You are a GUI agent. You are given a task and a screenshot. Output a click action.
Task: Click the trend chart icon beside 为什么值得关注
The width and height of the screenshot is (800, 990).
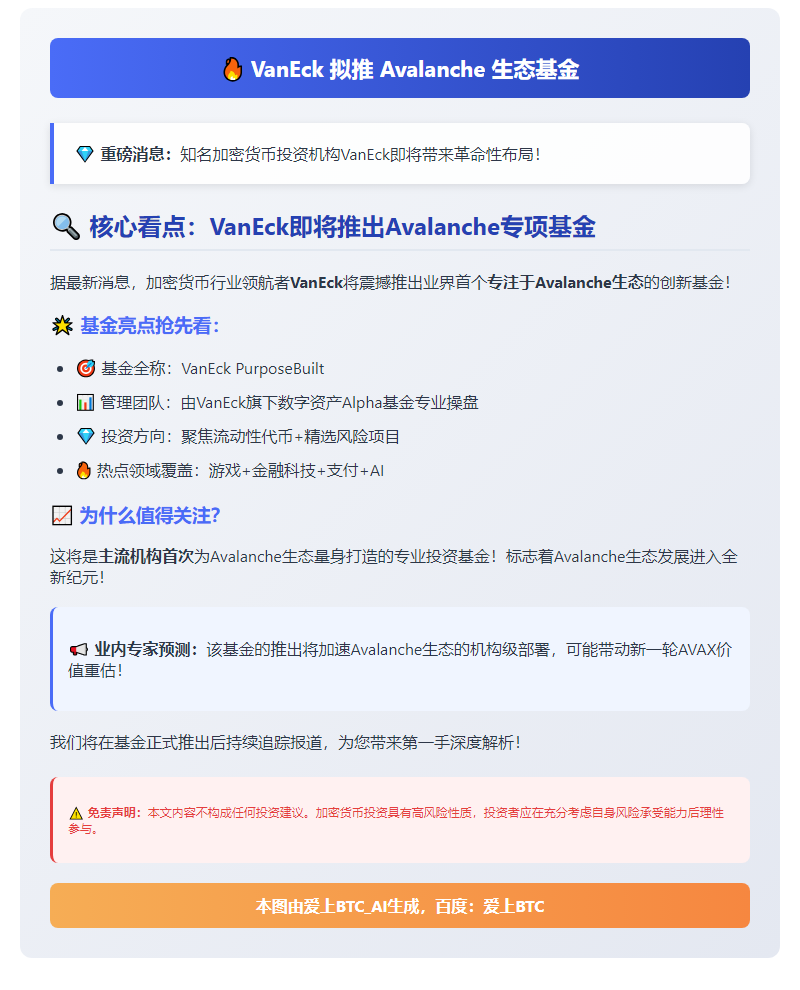pyautogui.click(x=62, y=516)
